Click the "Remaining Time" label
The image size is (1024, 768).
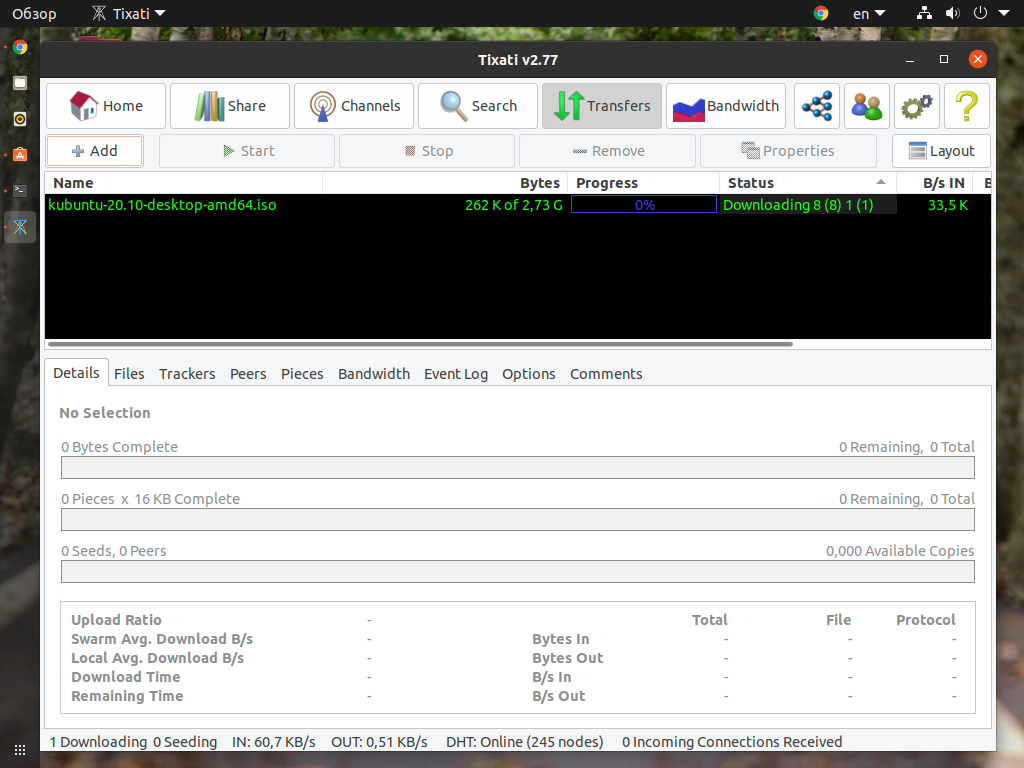[127, 696]
